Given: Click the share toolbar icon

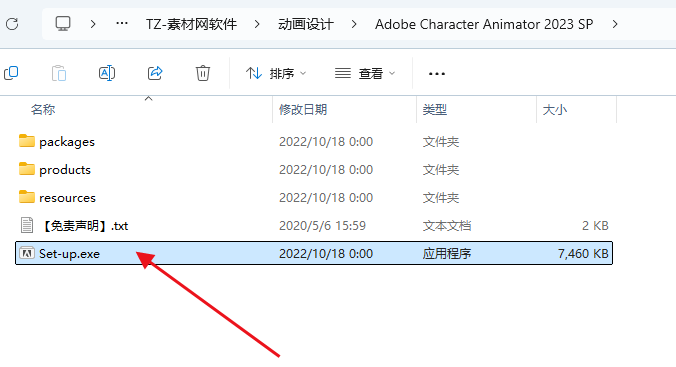Looking at the screenshot, I should click(x=155, y=73).
